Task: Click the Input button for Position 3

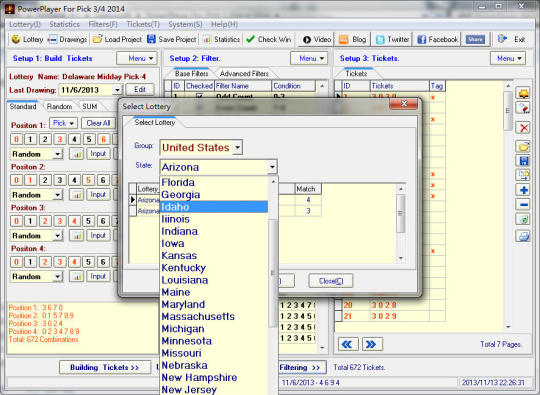Action: point(98,236)
